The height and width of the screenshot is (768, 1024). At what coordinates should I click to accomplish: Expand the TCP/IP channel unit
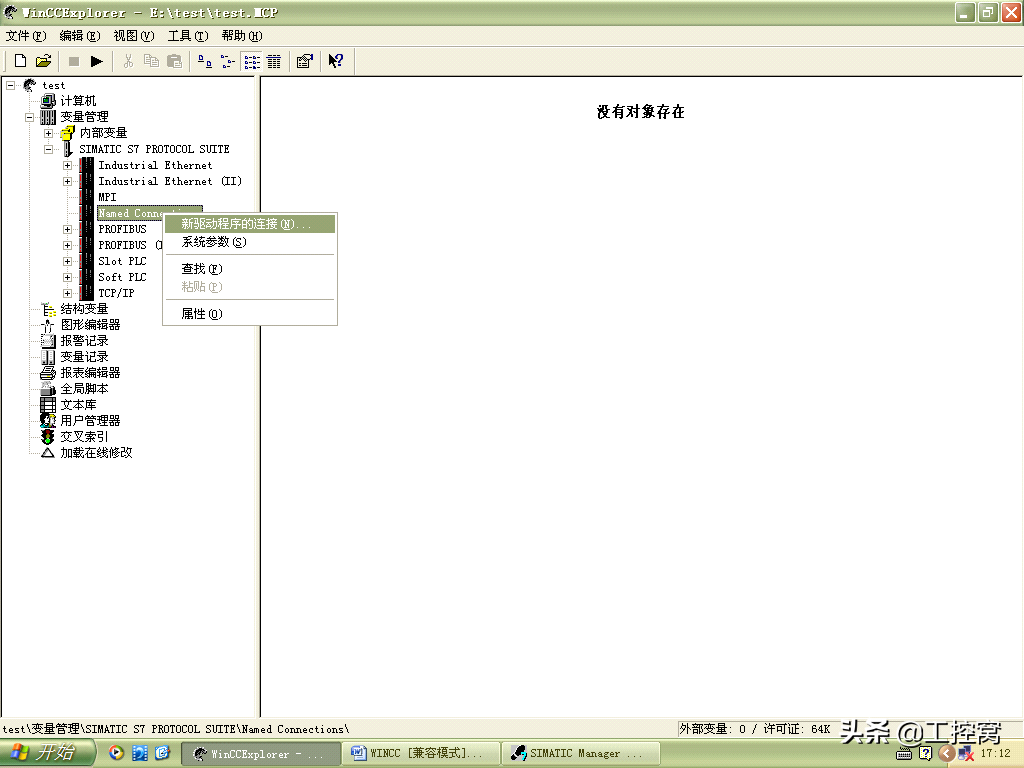click(x=67, y=293)
